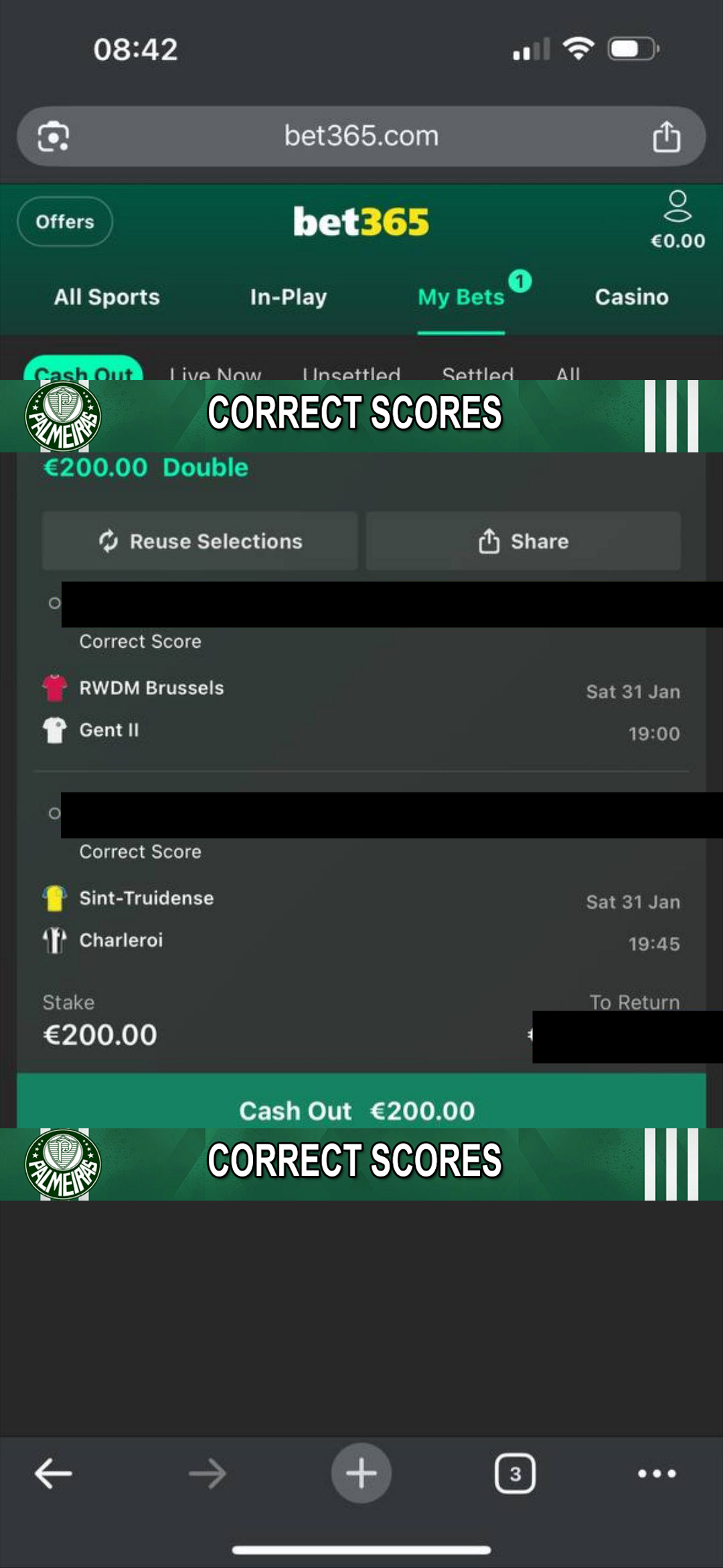723x1568 pixels.
Task: Open the account profile icon showing €0.00
Action: tap(677, 220)
